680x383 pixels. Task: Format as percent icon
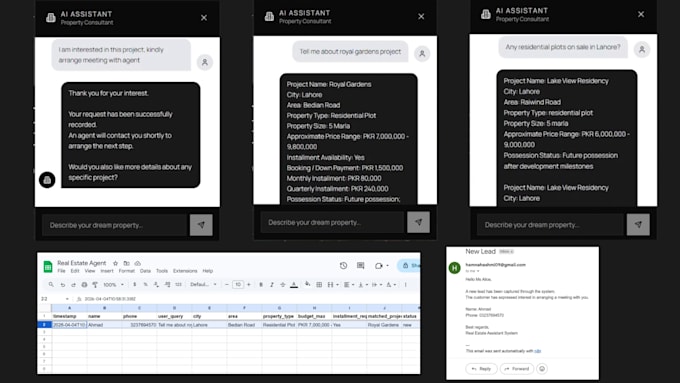[145, 285]
